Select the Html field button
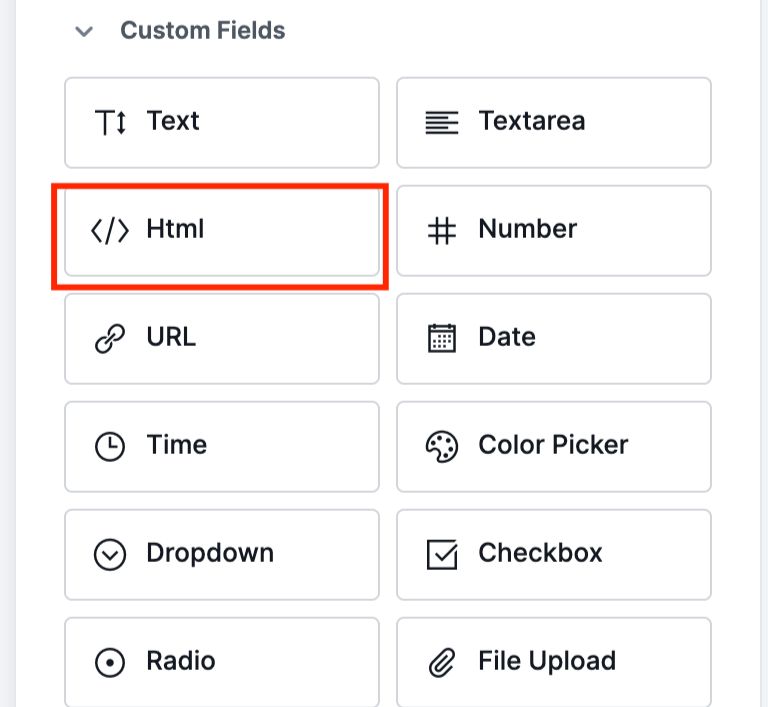Viewport: 768px width, 707px height. click(222, 230)
